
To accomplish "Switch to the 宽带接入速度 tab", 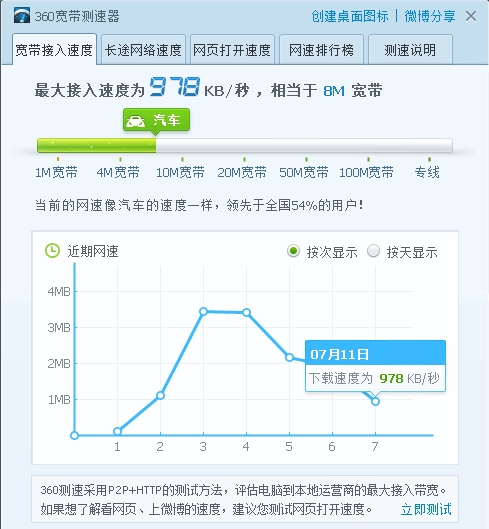I will pos(54,50).
